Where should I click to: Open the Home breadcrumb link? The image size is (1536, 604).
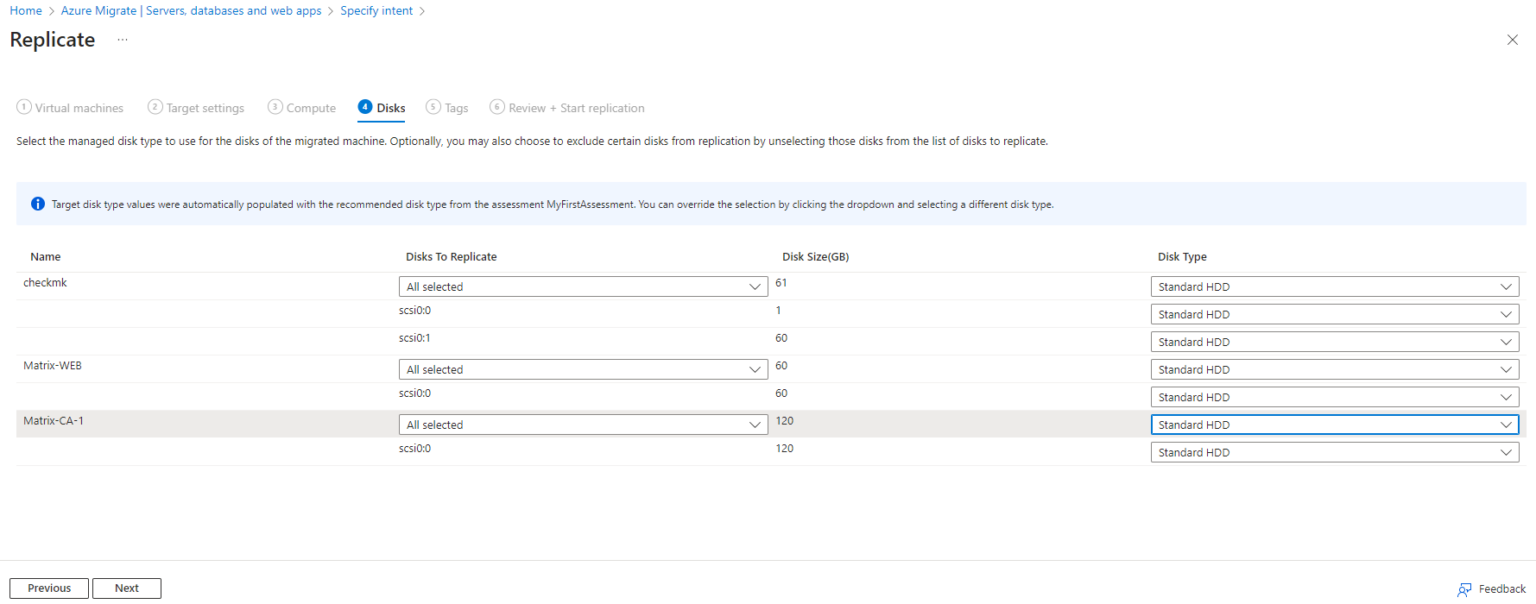(25, 10)
